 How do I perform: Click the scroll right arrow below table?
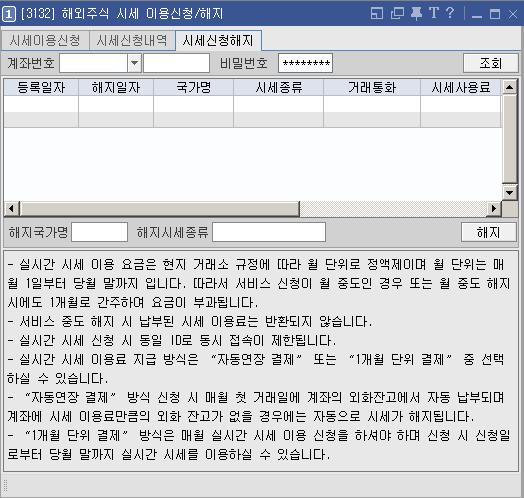point(494,209)
